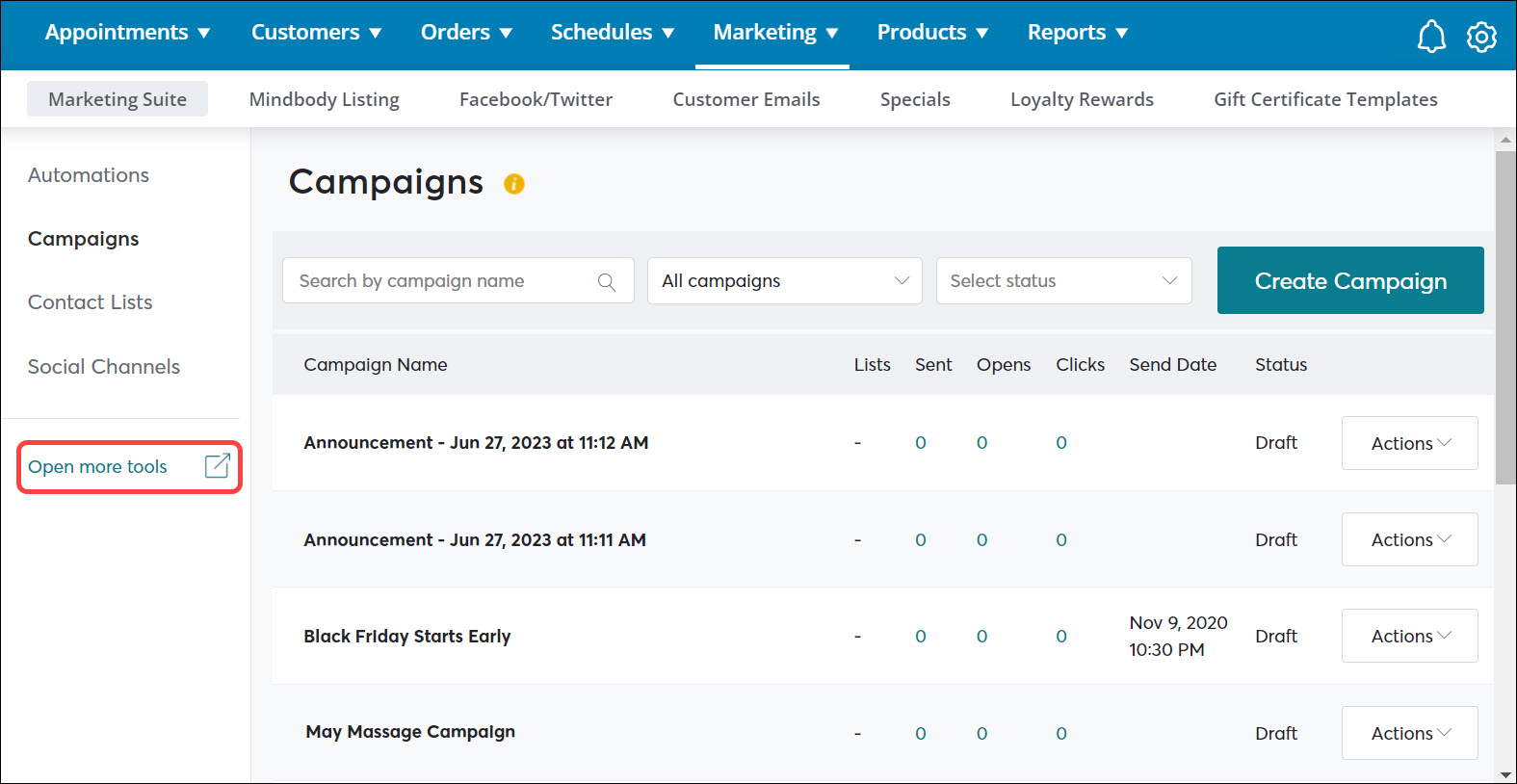Click the Send Date column header
This screenshot has width=1517, height=784.
(1173, 365)
